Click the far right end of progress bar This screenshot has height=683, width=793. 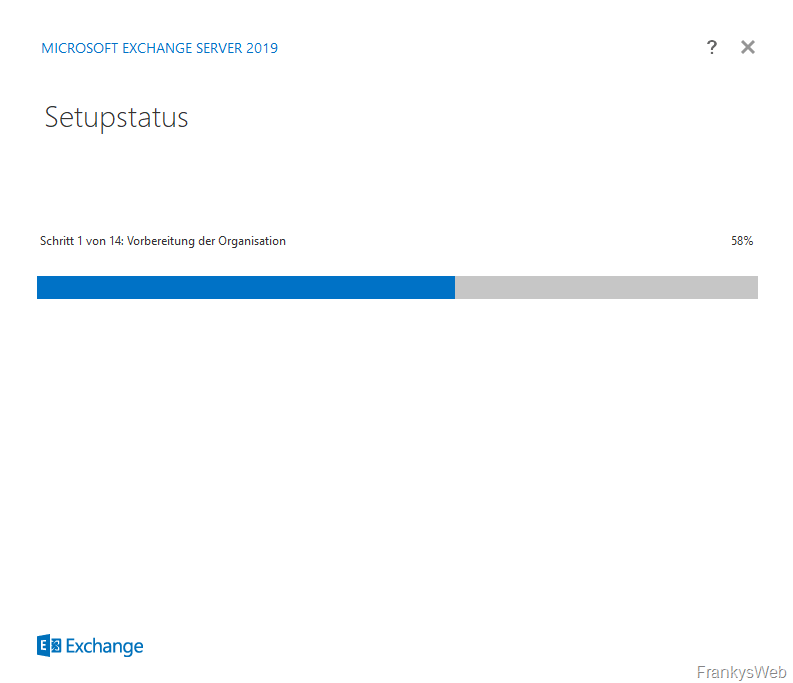pos(755,287)
